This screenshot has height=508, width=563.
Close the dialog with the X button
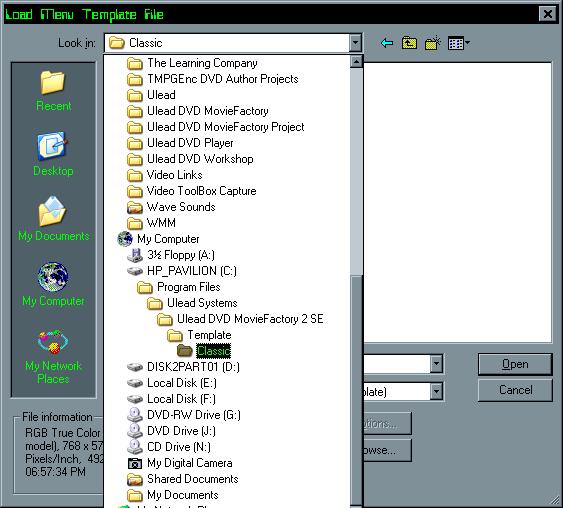pyautogui.click(x=548, y=14)
